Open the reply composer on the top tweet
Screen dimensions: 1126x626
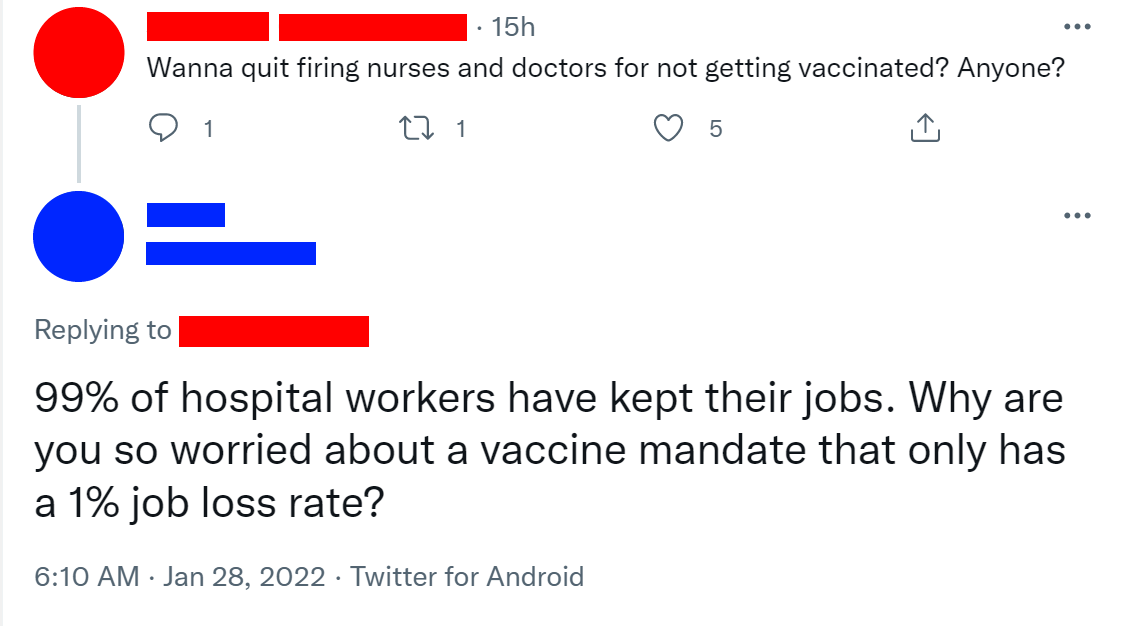coord(164,128)
